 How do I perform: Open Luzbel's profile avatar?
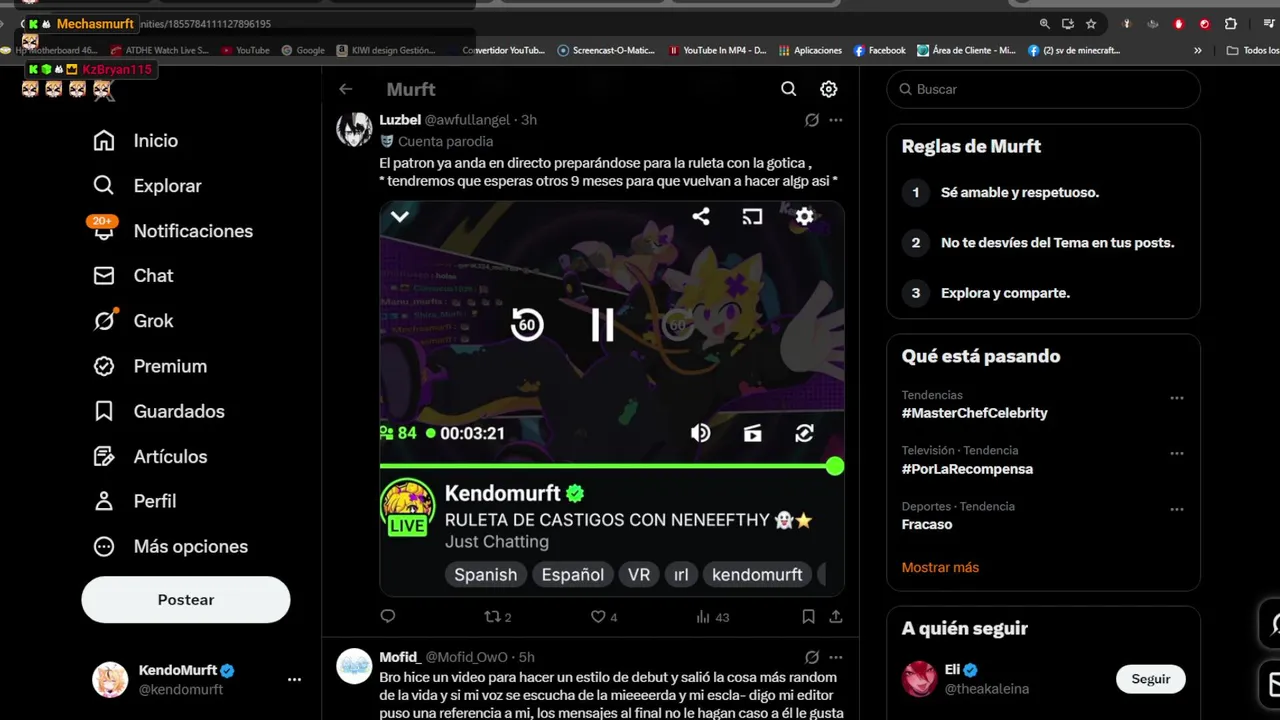[x=354, y=129]
